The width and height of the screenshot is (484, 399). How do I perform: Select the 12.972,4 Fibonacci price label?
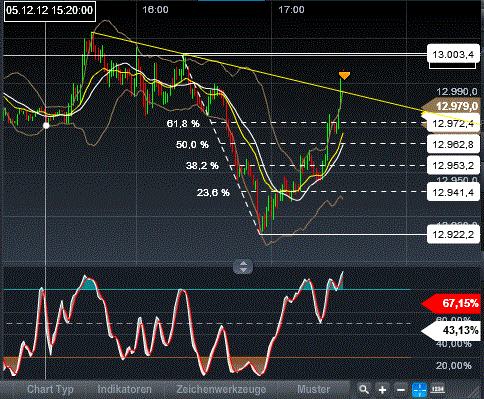click(x=453, y=124)
